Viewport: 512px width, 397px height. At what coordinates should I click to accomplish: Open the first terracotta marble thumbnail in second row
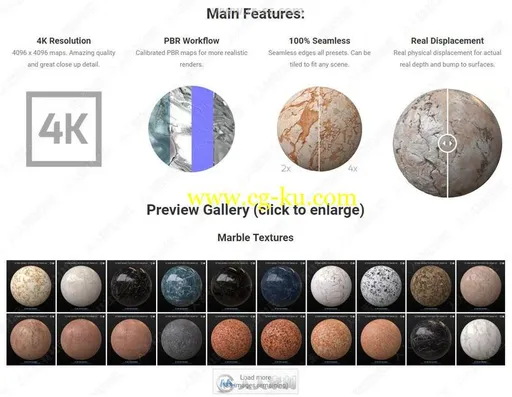click(x=31, y=339)
